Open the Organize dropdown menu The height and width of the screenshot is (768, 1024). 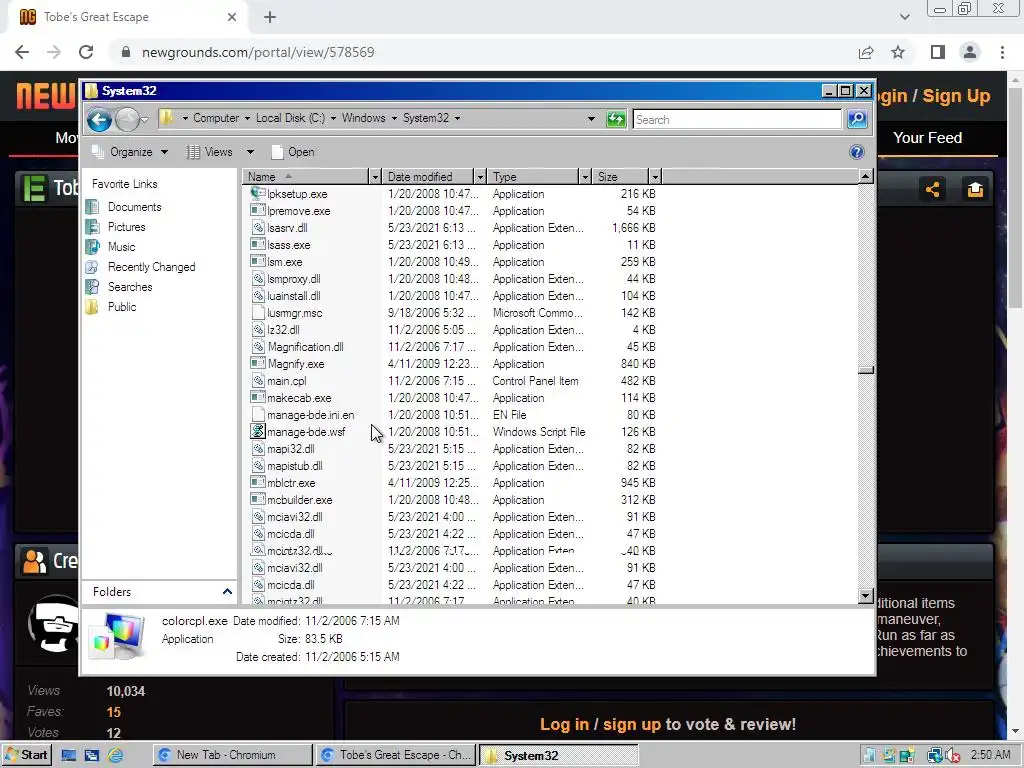(x=130, y=152)
